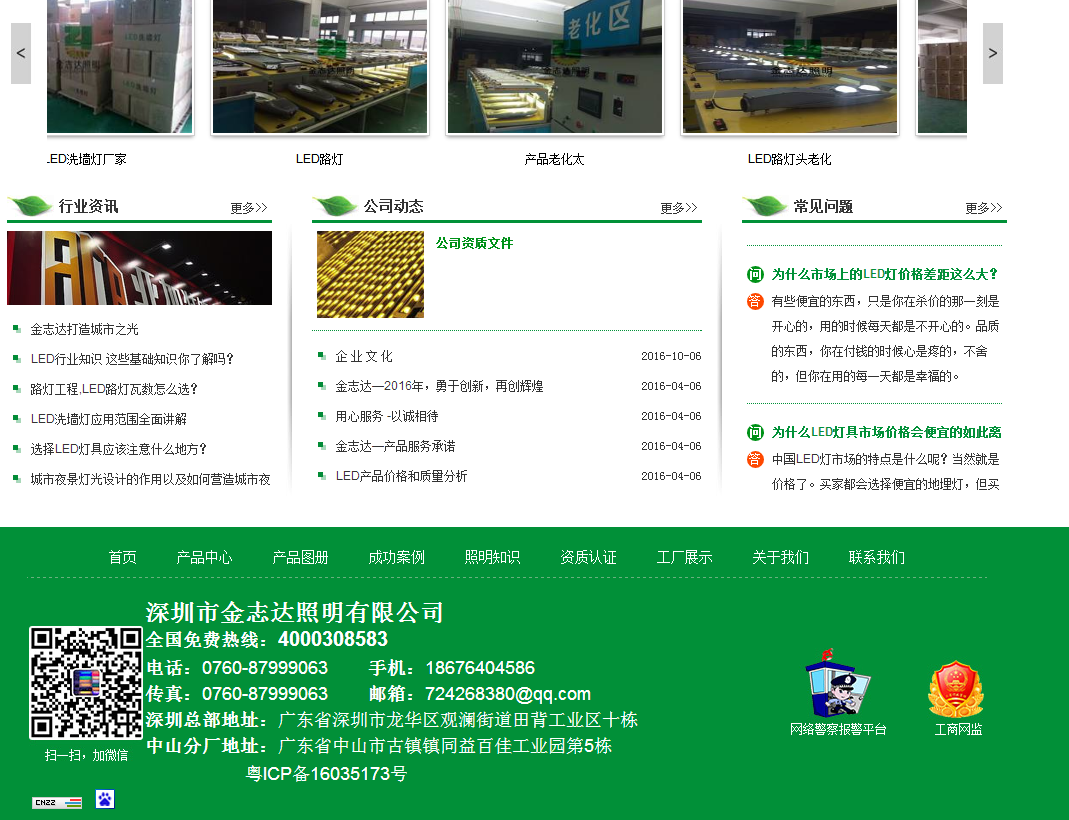Open company news 企业文化
Screen dimensions: 1069x820
pyautogui.click(x=364, y=356)
